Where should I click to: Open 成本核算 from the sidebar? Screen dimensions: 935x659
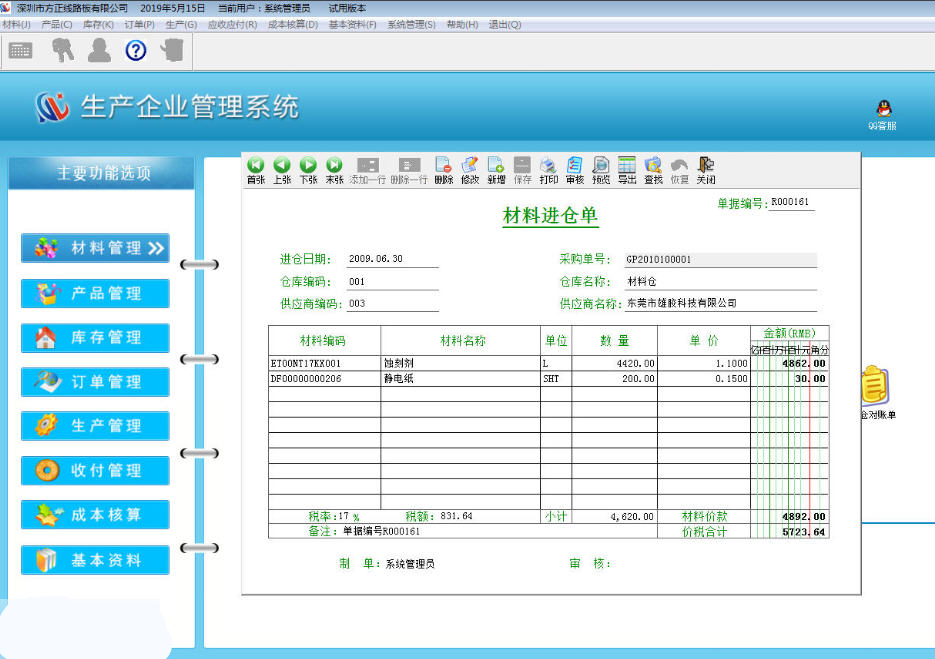pos(95,515)
